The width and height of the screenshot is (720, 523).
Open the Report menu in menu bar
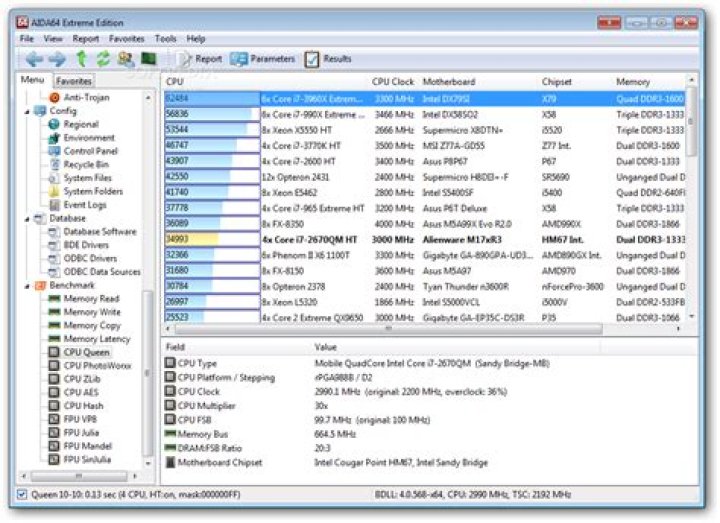coord(86,38)
